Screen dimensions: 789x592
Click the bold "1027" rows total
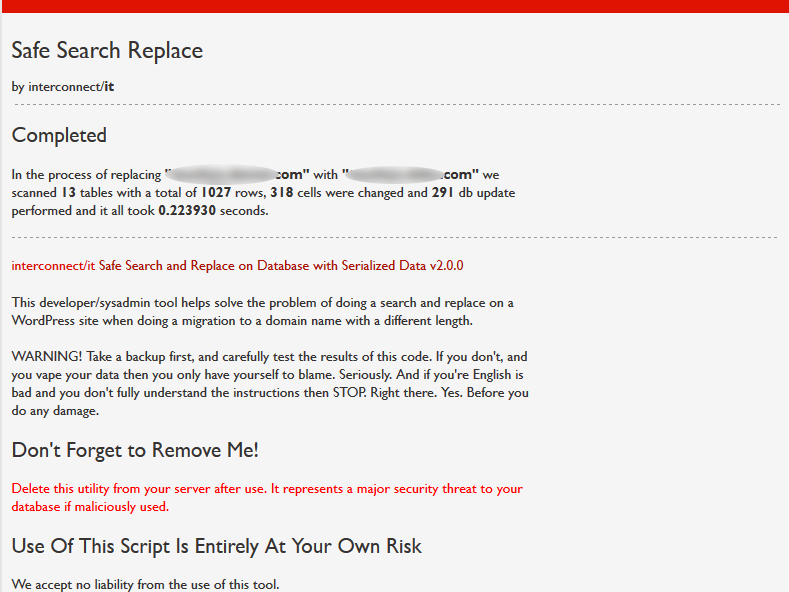(216, 193)
